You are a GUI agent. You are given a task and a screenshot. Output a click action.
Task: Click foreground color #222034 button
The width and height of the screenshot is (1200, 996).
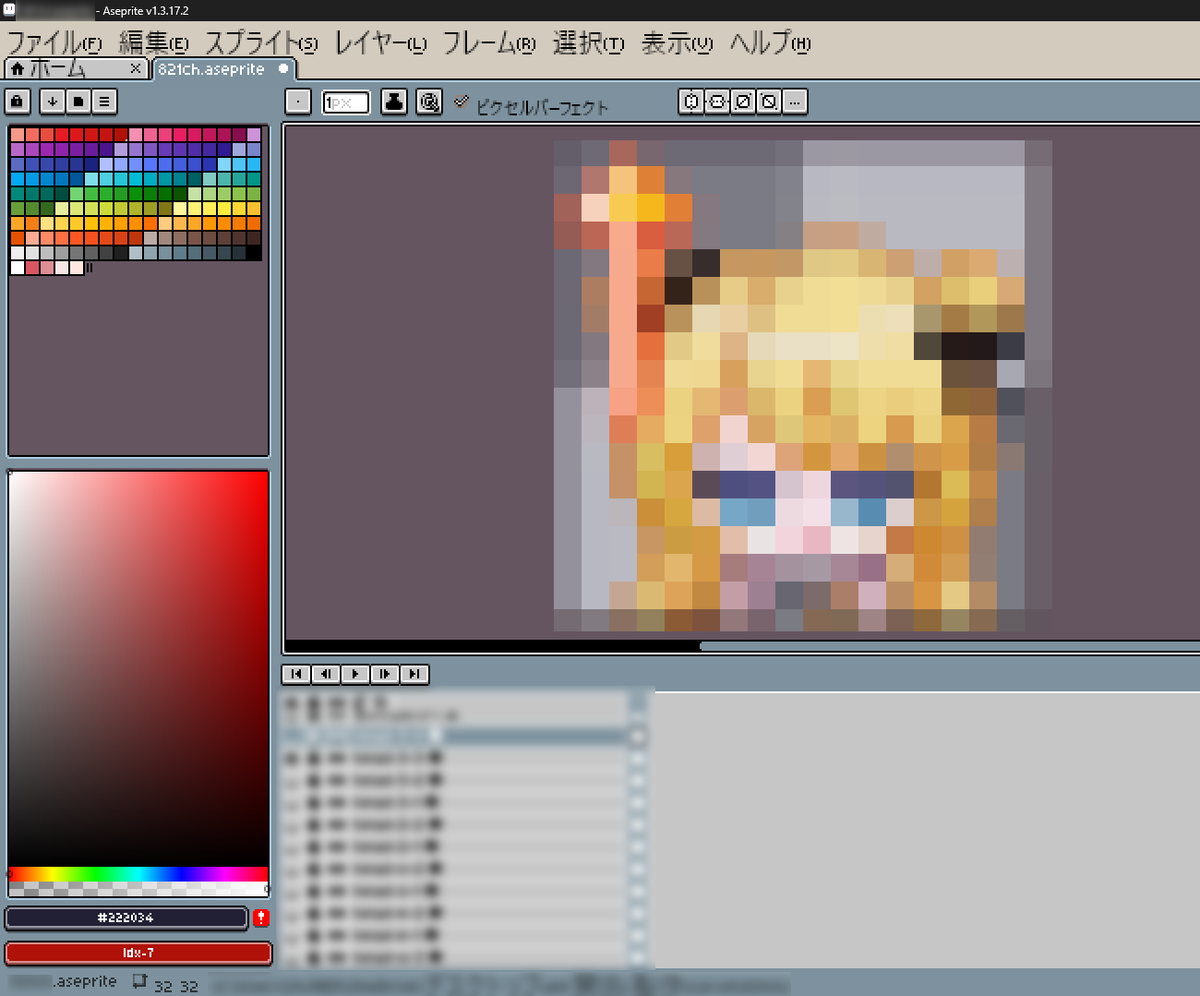pyautogui.click(x=126, y=917)
